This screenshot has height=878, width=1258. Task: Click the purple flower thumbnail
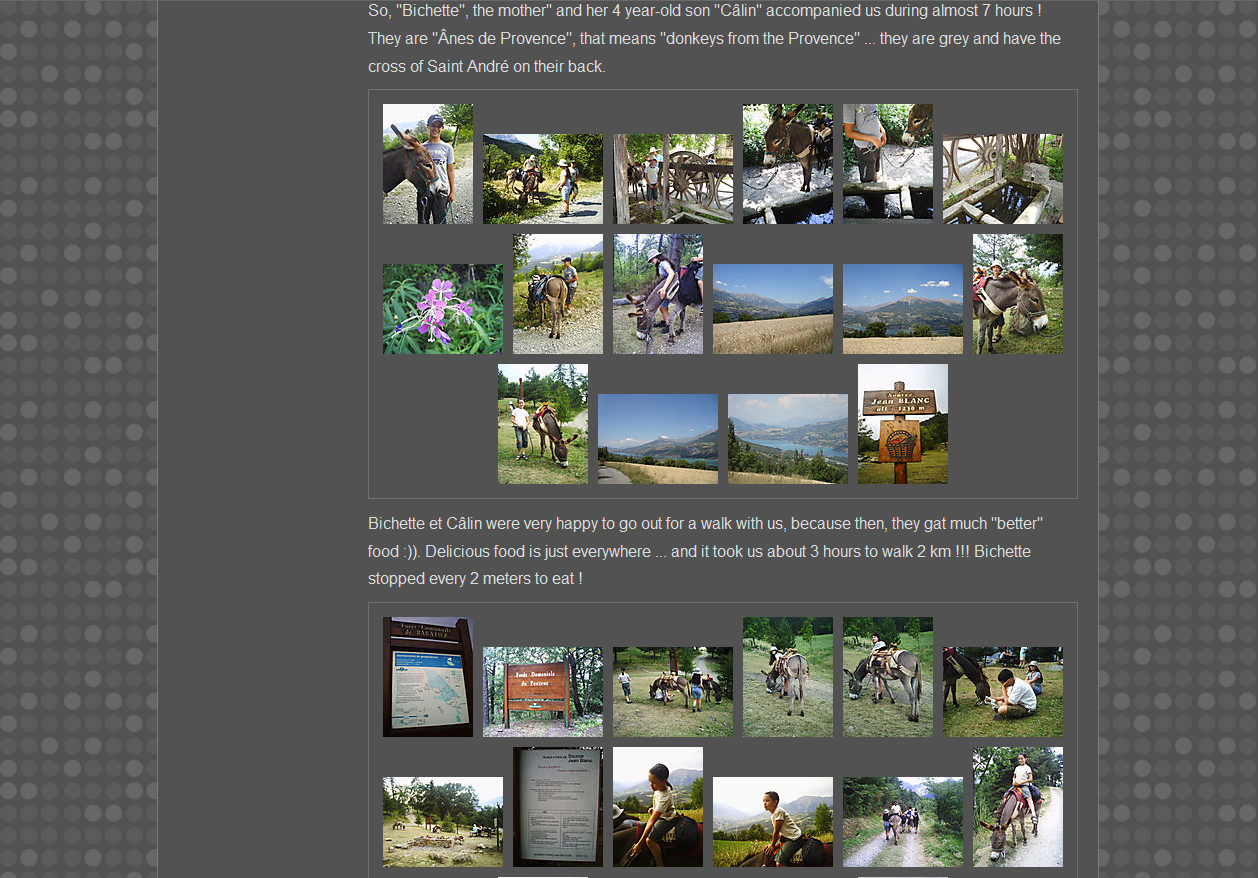442,309
